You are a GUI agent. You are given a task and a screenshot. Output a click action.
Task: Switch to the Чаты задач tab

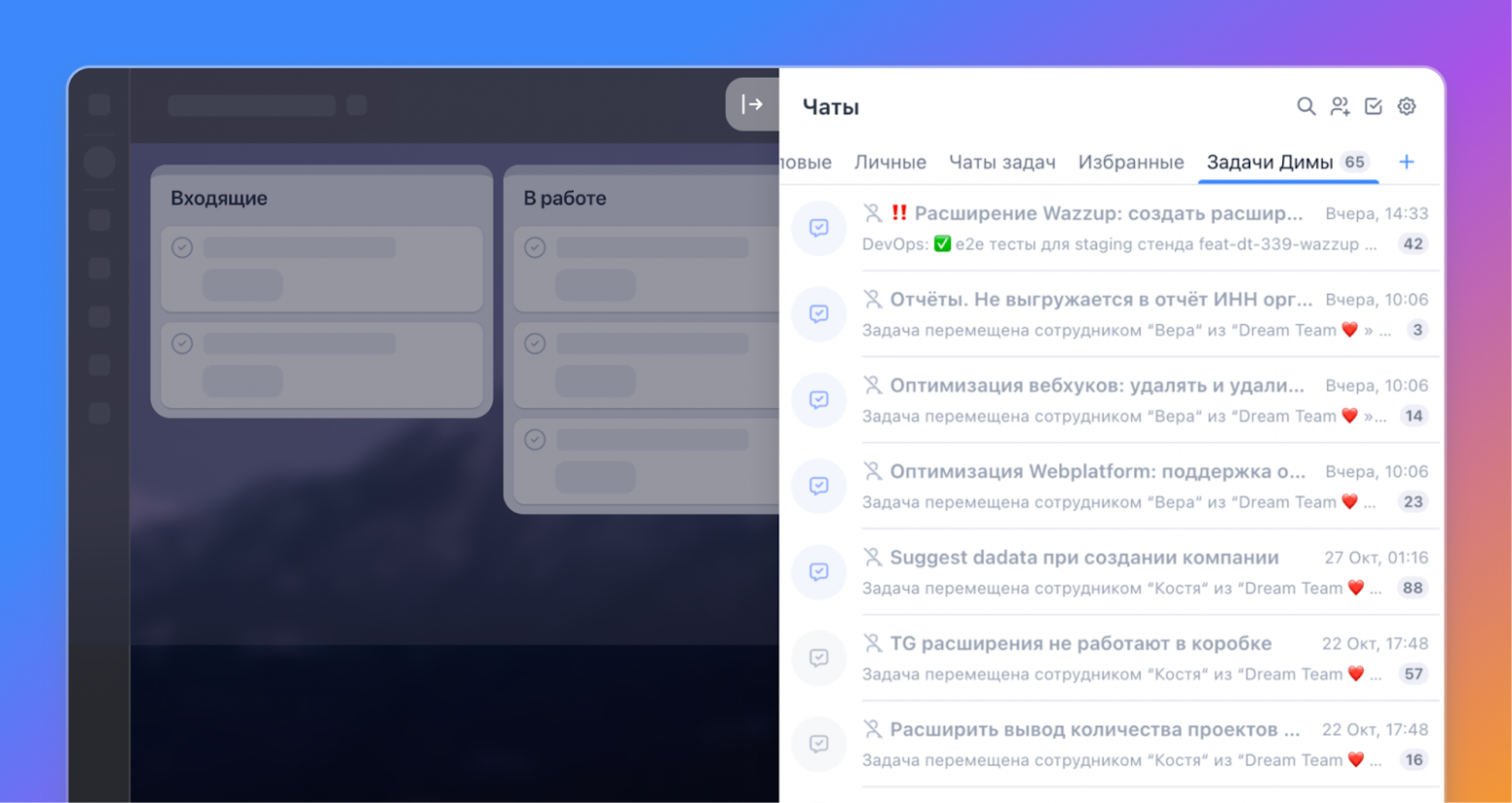[1001, 162]
